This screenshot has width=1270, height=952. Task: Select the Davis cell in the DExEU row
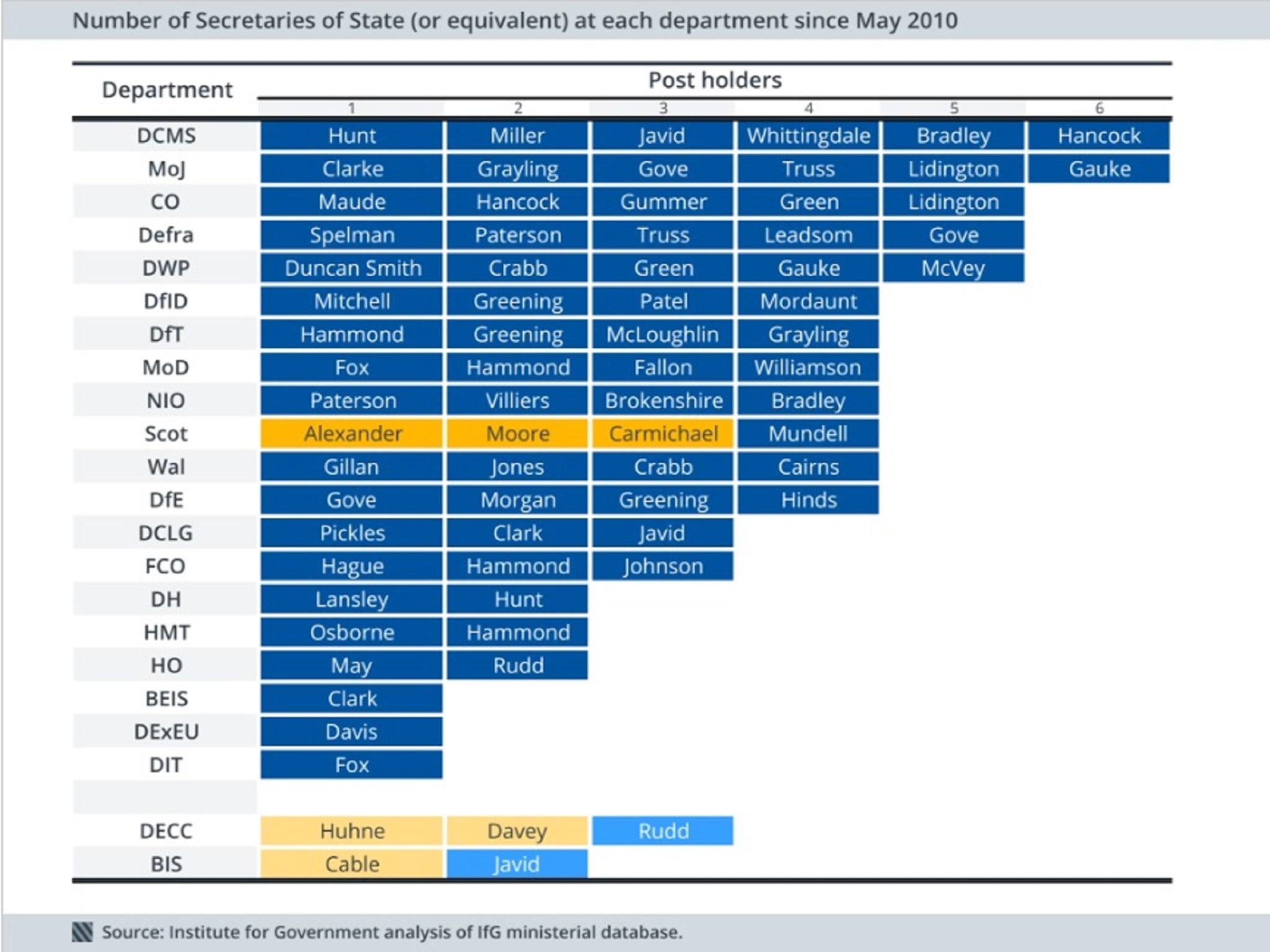coord(352,732)
